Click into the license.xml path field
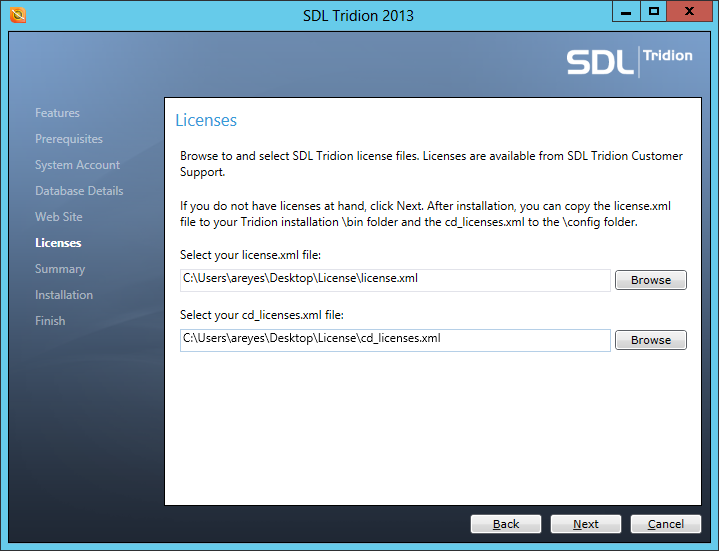The image size is (719, 551). click(x=395, y=280)
